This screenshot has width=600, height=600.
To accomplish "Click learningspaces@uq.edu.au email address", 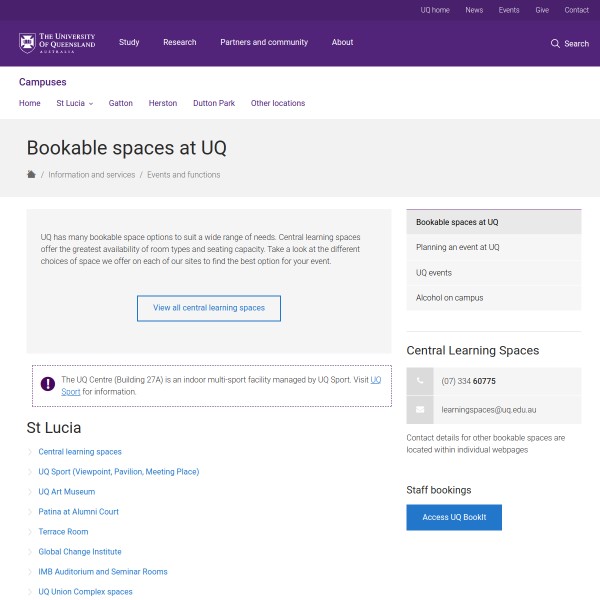I will [x=489, y=410].
